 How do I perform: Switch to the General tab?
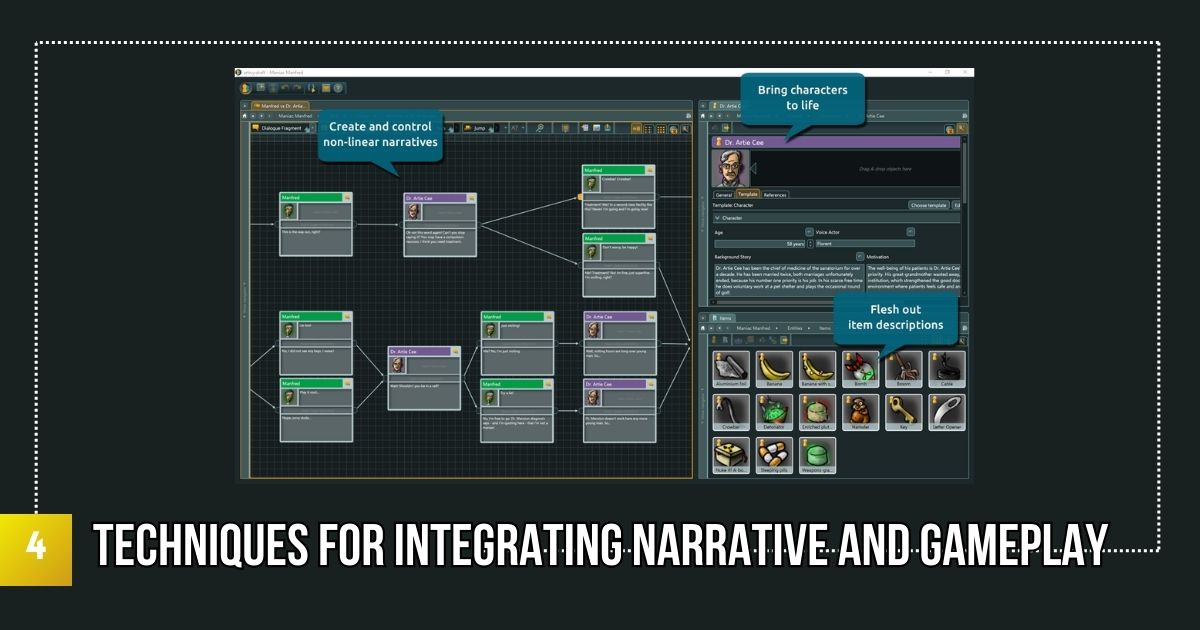[723, 194]
